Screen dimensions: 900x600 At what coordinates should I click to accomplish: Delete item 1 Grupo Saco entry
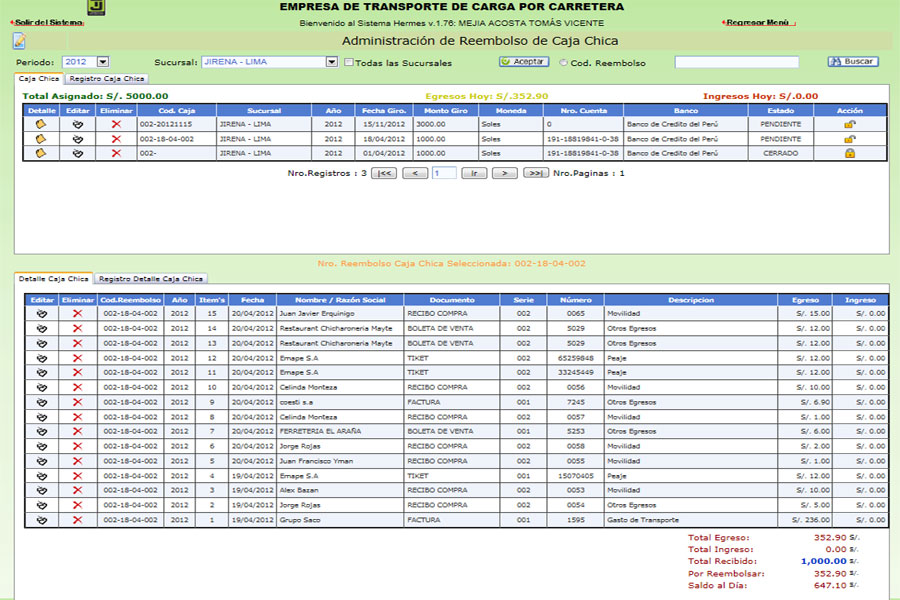tap(77, 520)
